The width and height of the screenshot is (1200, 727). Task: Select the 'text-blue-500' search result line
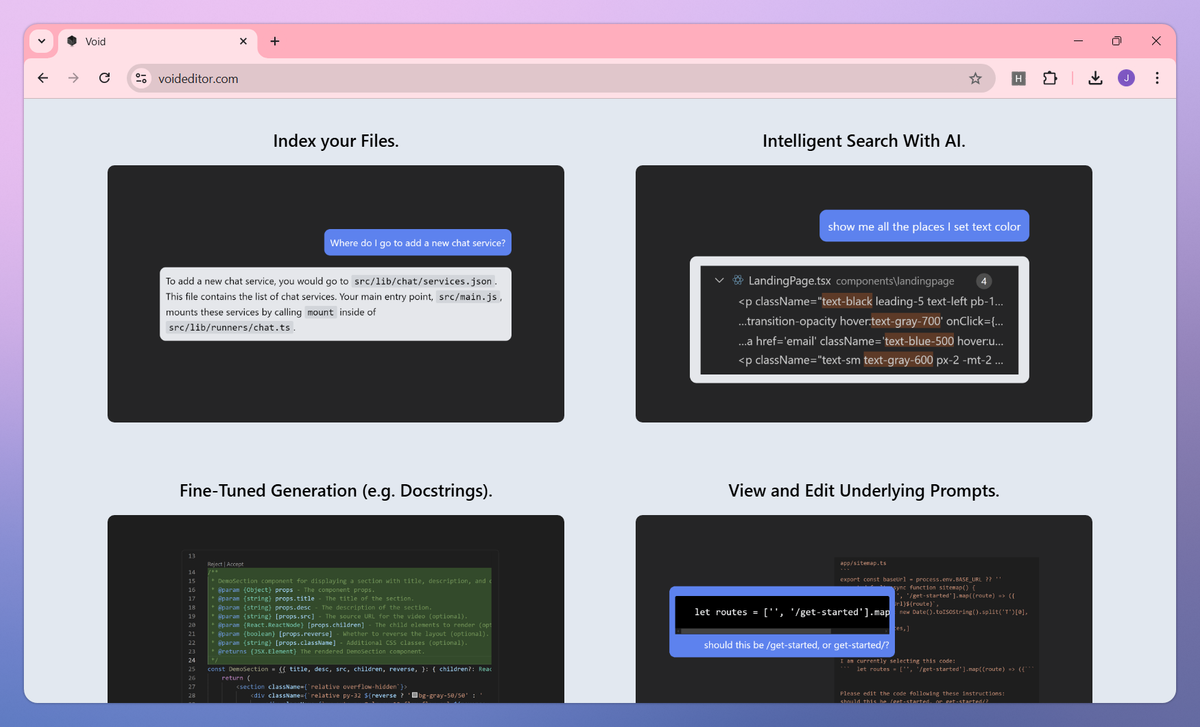coord(870,341)
